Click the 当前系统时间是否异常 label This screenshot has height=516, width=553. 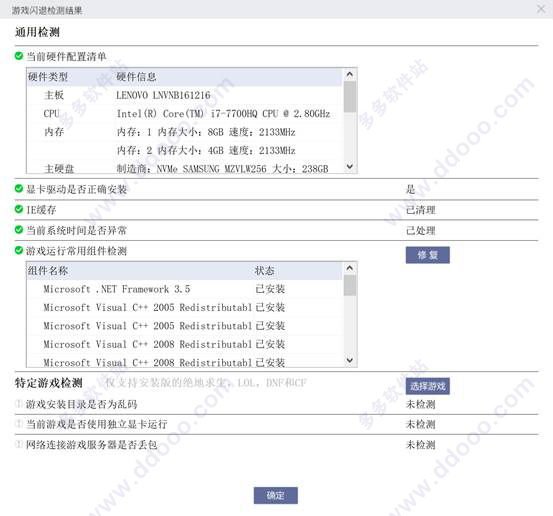pos(77,230)
